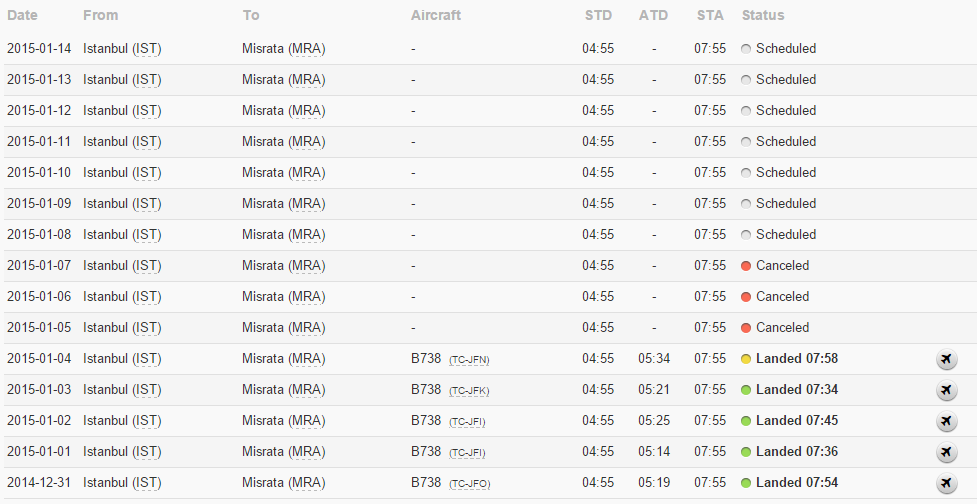Click the Landed 07:45 status text
The width and height of the screenshot is (977, 504).
point(796,421)
